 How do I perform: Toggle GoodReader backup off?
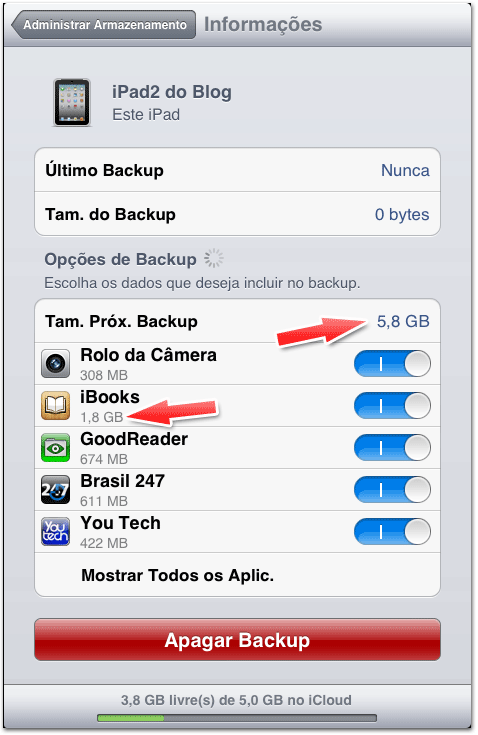click(392, 448)
